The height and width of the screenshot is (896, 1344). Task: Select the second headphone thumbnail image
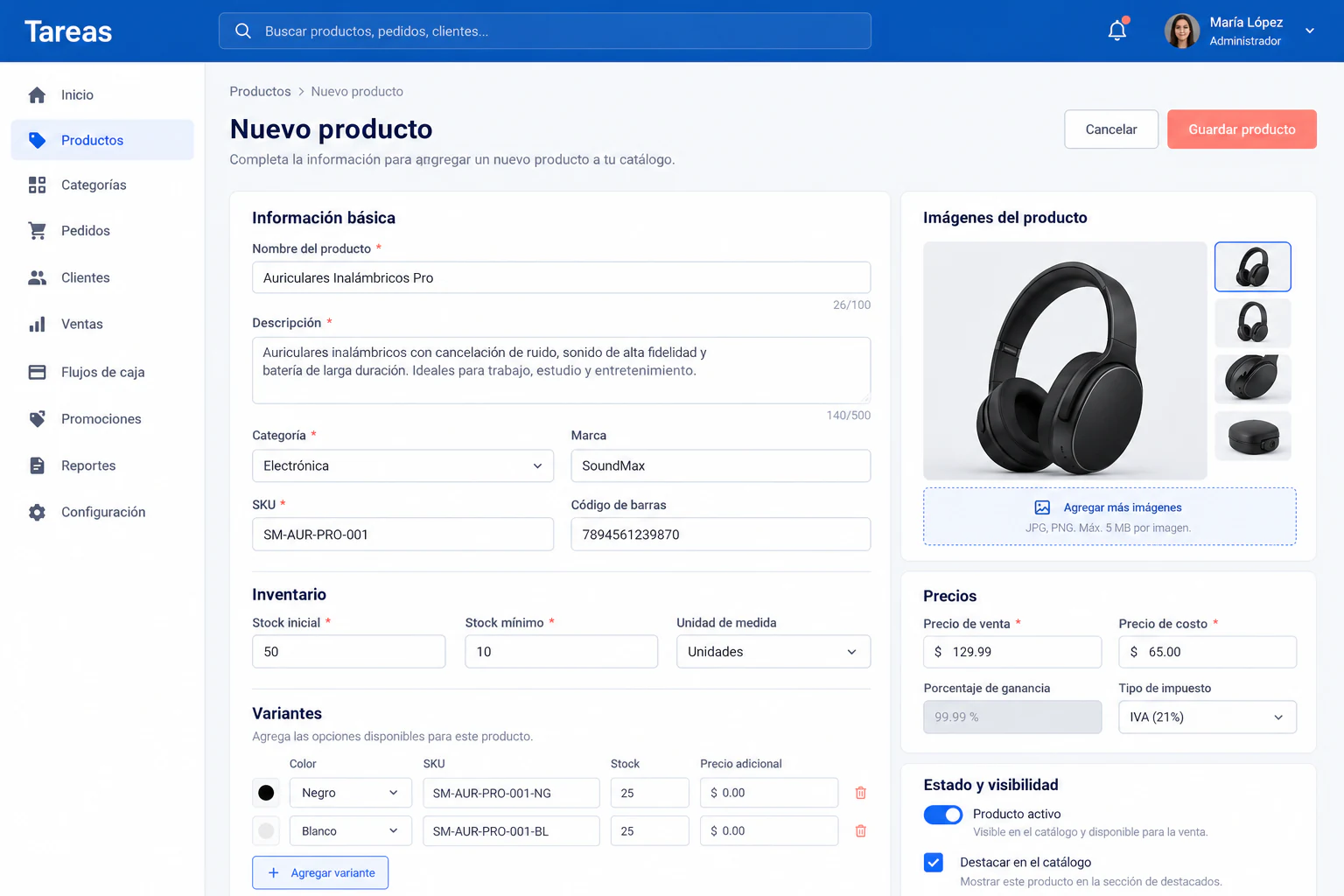1253,323
